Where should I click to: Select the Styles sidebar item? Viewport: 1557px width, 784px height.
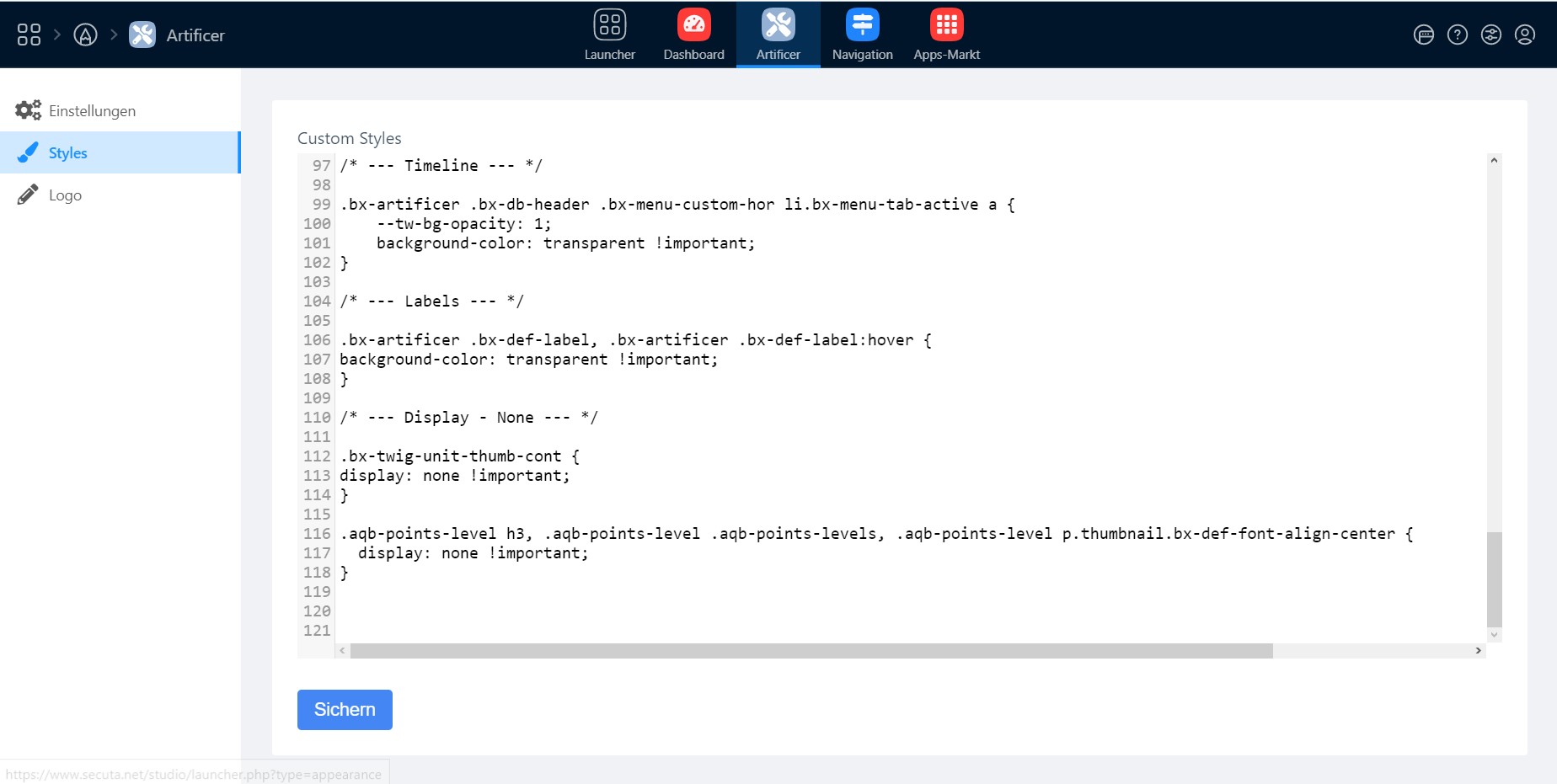[x=68, y=153]
